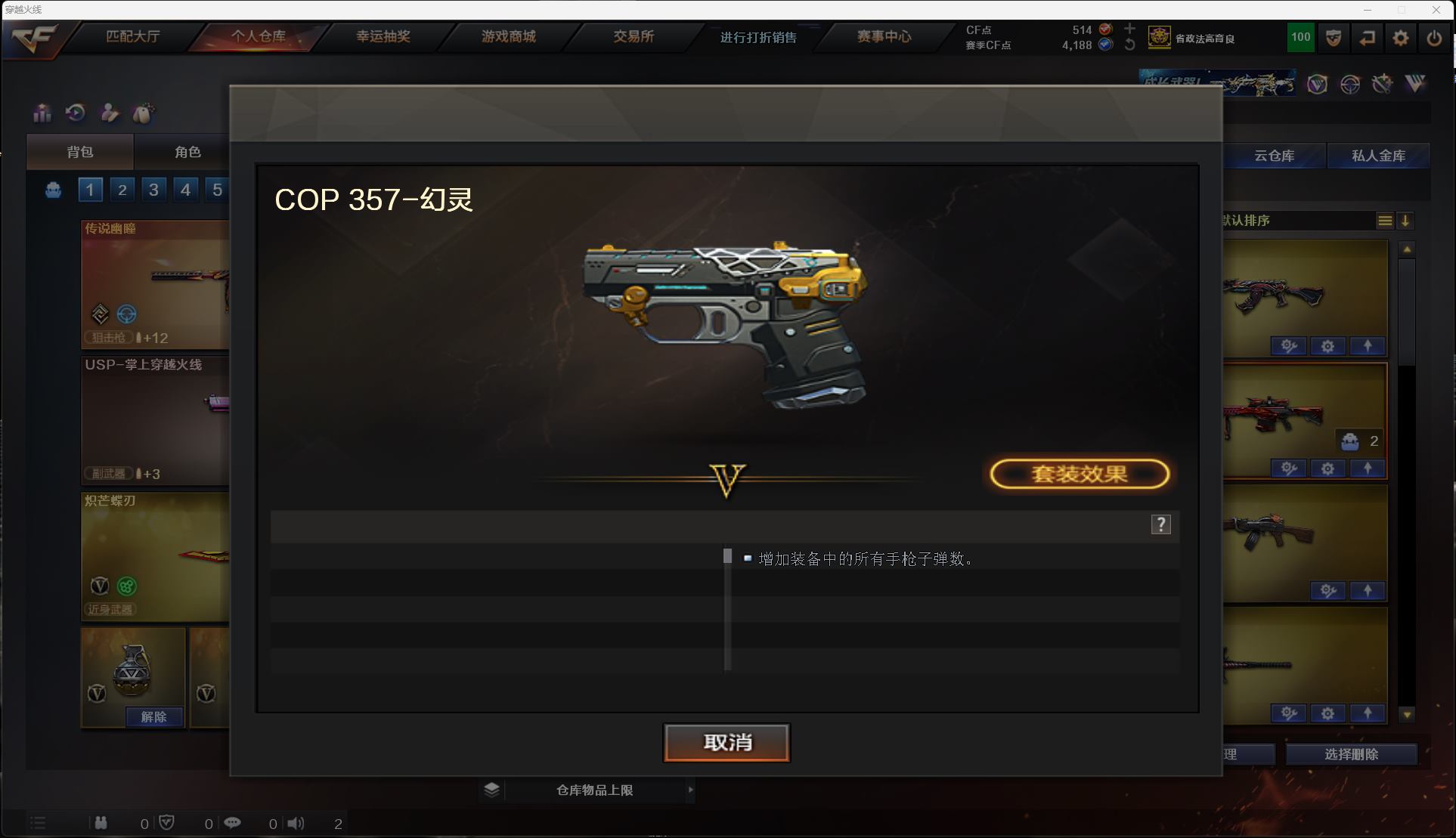1456x838 pixels.
Task: Click the 取消 button
Action: tap(726, 742)
